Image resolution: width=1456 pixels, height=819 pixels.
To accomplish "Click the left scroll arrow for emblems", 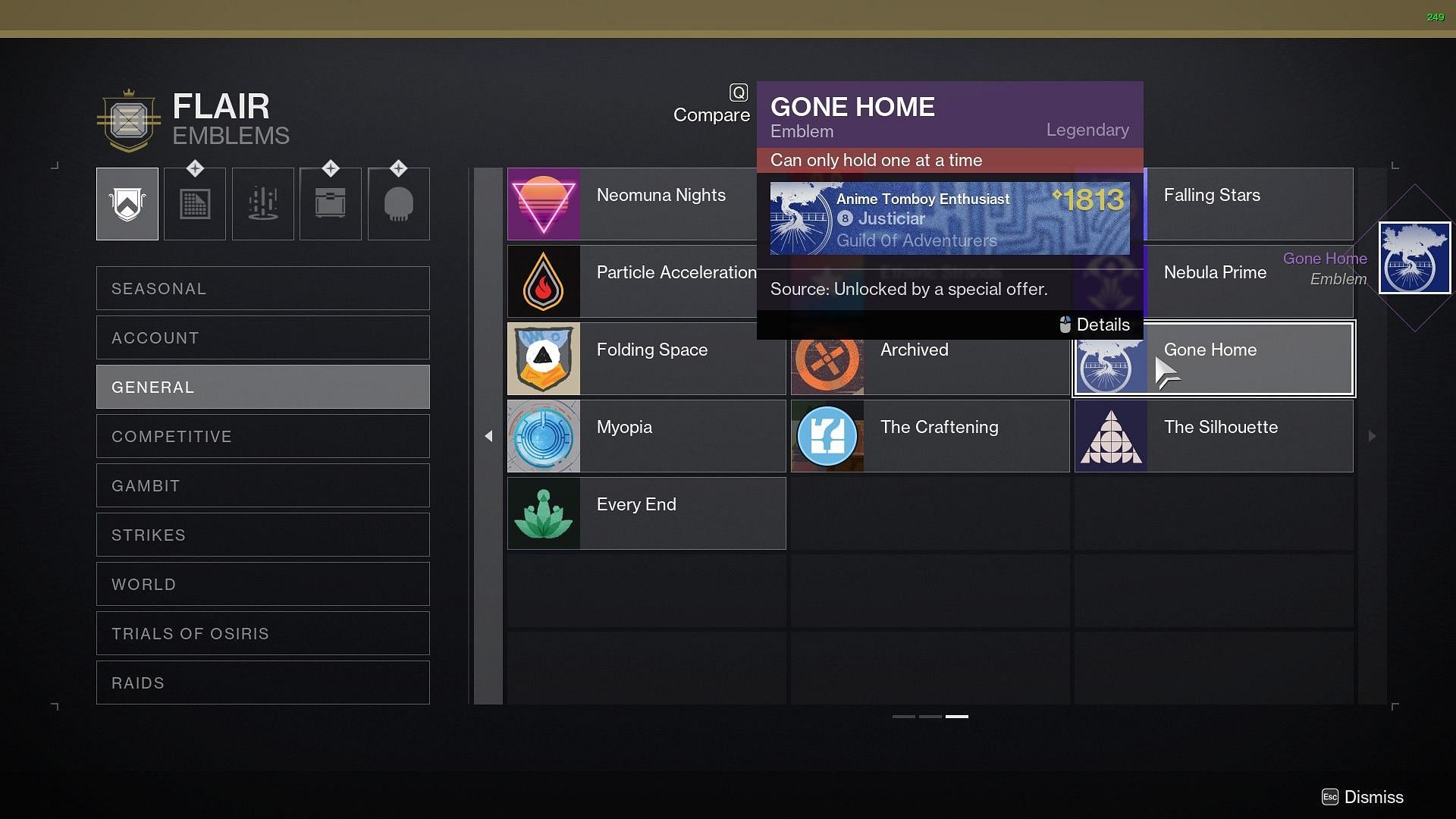I will coord(488,434).
